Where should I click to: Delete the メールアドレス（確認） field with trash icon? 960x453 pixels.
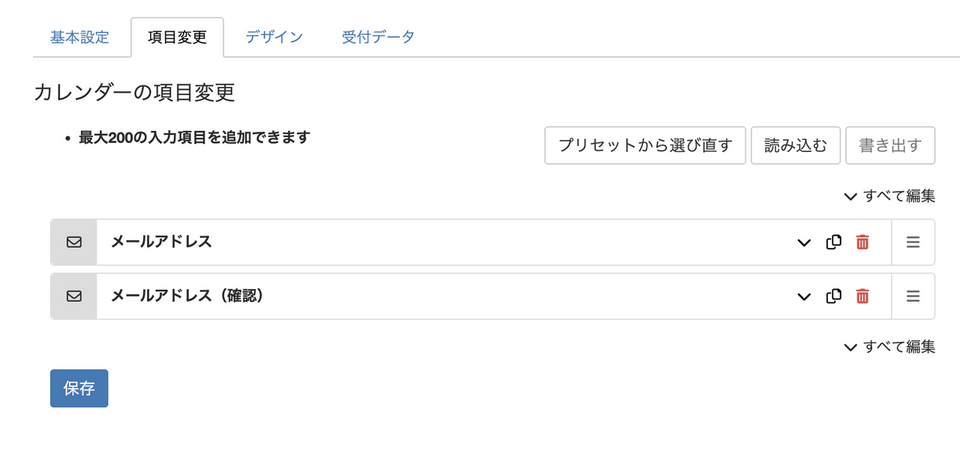862,296
